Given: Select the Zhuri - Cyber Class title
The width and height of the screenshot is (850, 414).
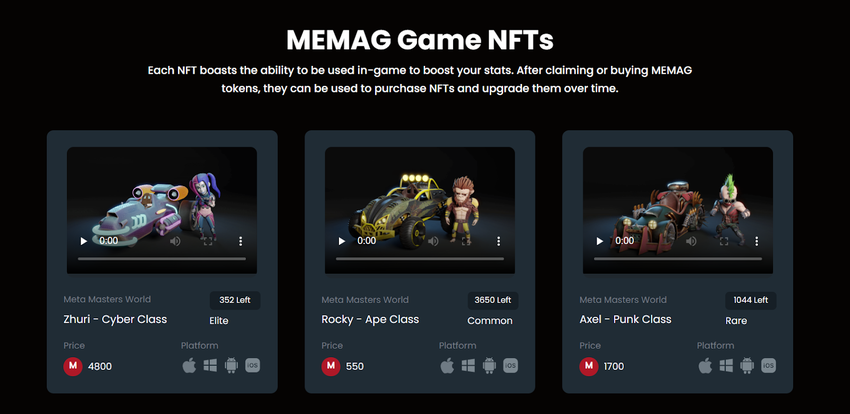Looking at the screenshot, I should click(115, 319).
